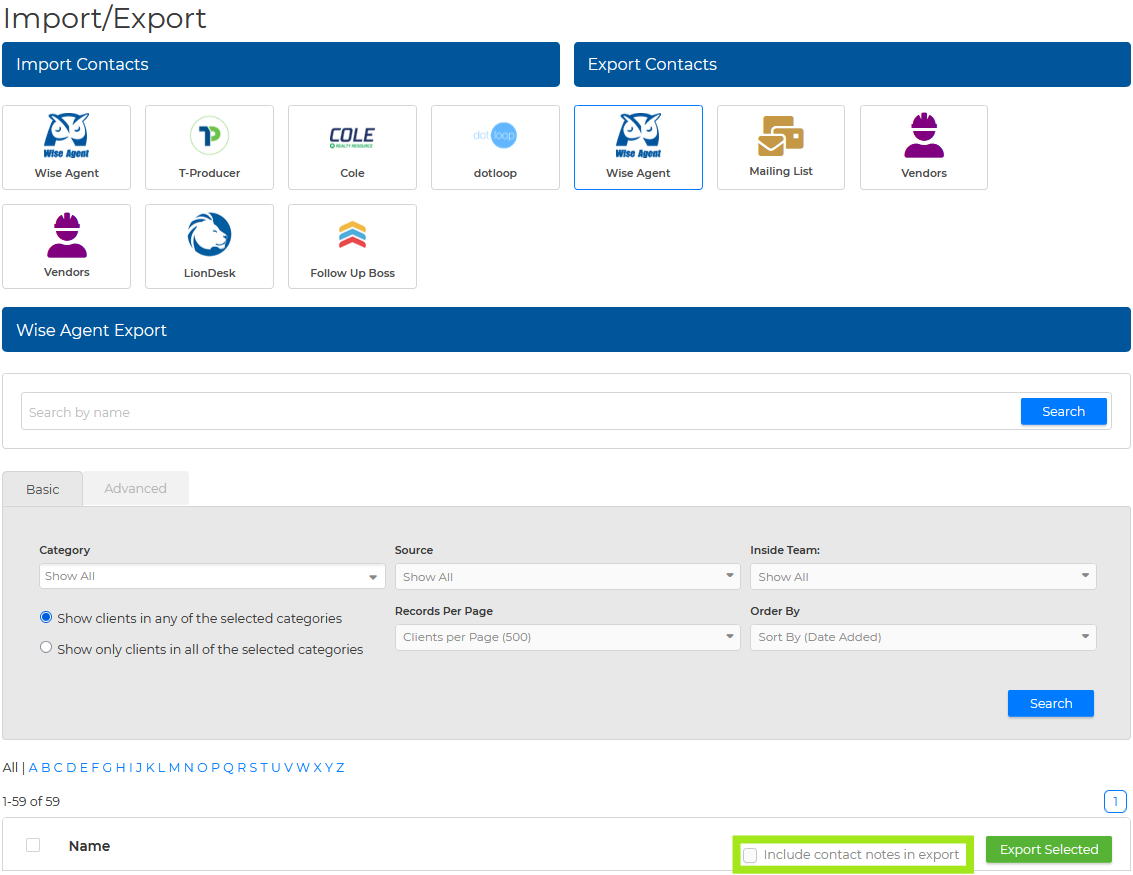Go to page 1 in pagination

[1115, 801]
